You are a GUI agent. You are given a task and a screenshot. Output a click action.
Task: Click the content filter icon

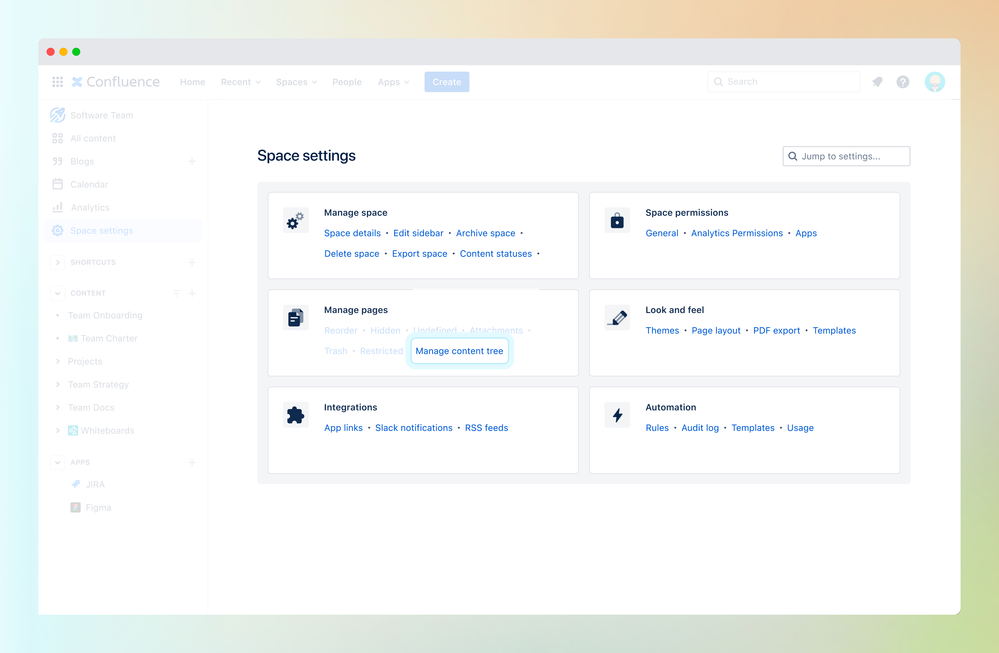(x=176, y=293)
